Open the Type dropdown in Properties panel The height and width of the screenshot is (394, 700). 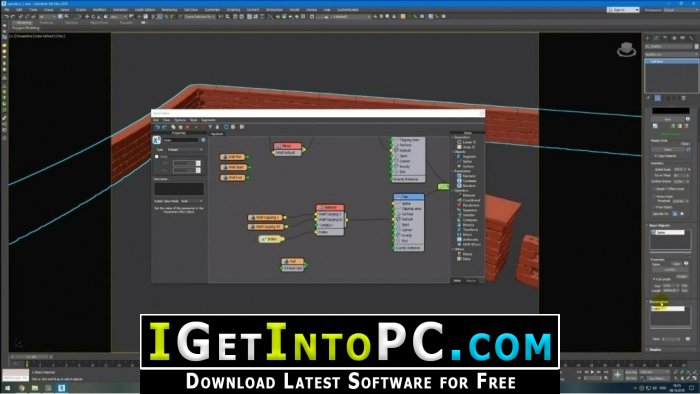coord(185,149)
